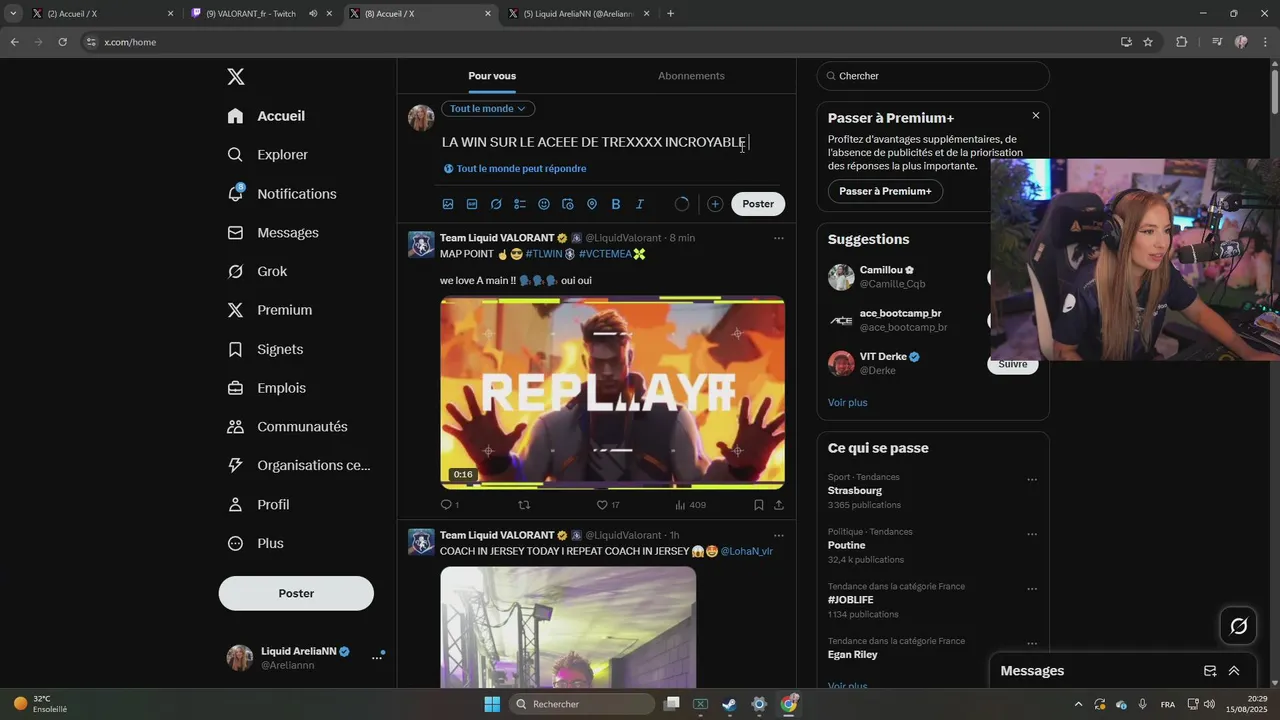Click Tout le monde peut répondre
Image resolution: width=1280 pixels, height=720 pixels.
tap(515, 169)
